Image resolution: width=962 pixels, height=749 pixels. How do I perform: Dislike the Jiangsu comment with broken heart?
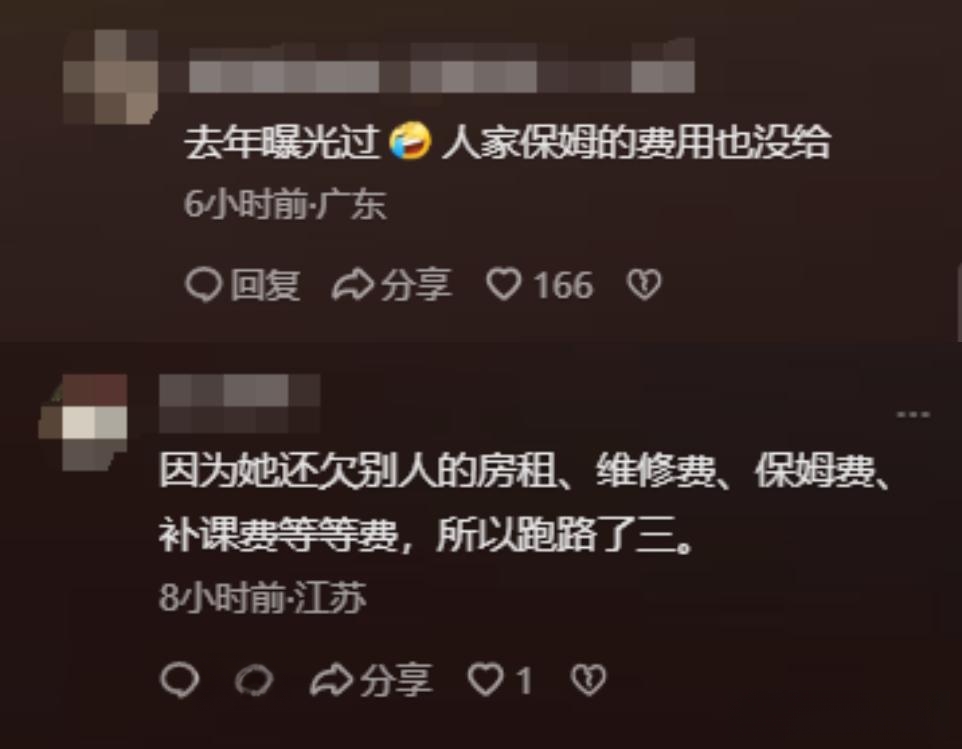588,680
